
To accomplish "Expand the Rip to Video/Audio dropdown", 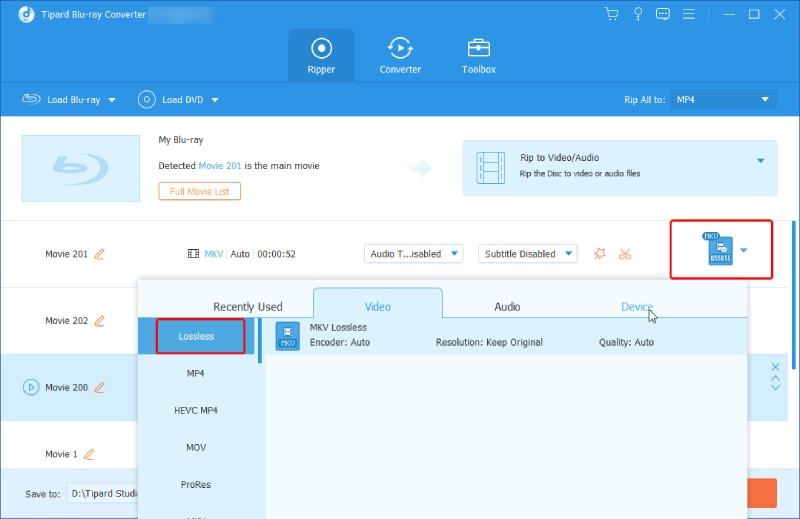I will click(x=760, y=161).
